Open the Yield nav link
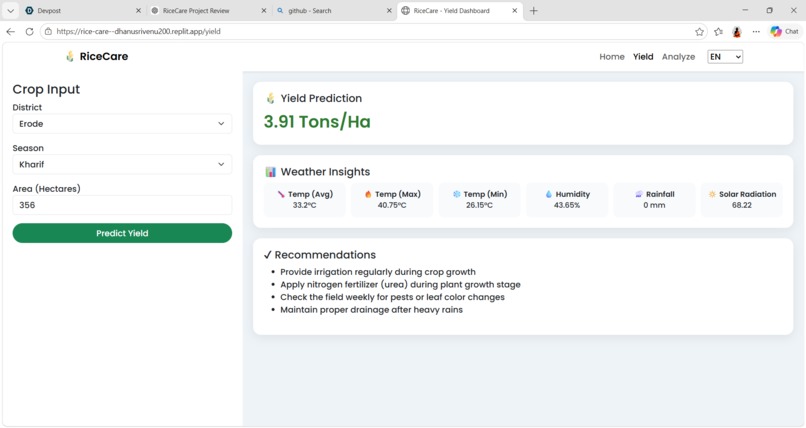Viewport: 806px width, 428px height. click(x=643, y=57)
